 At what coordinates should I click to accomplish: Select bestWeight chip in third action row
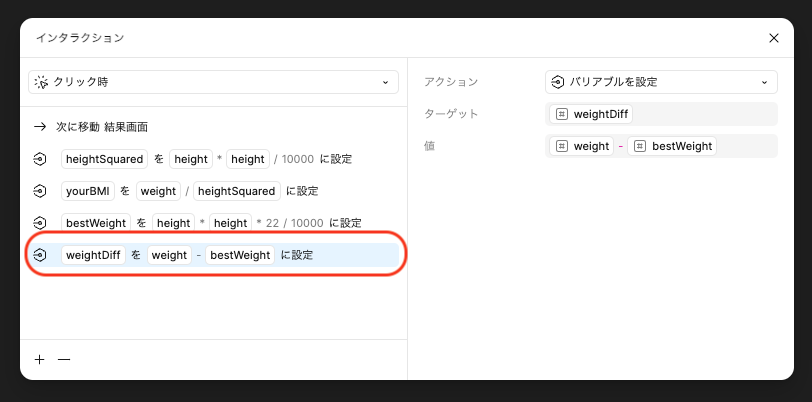(x=96, y=223)
